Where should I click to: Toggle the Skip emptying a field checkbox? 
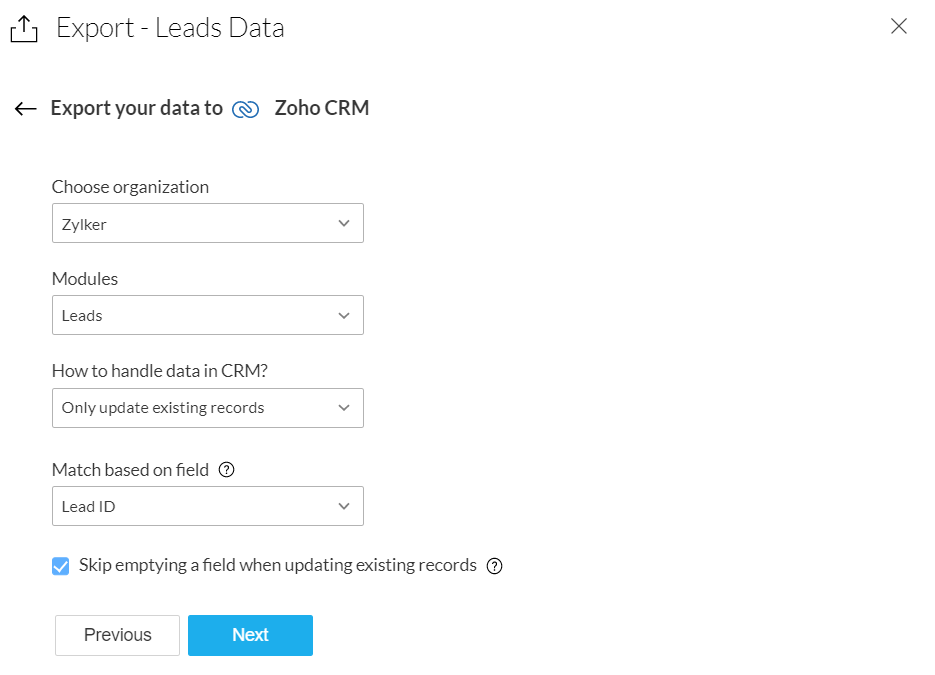pos(61,566)
